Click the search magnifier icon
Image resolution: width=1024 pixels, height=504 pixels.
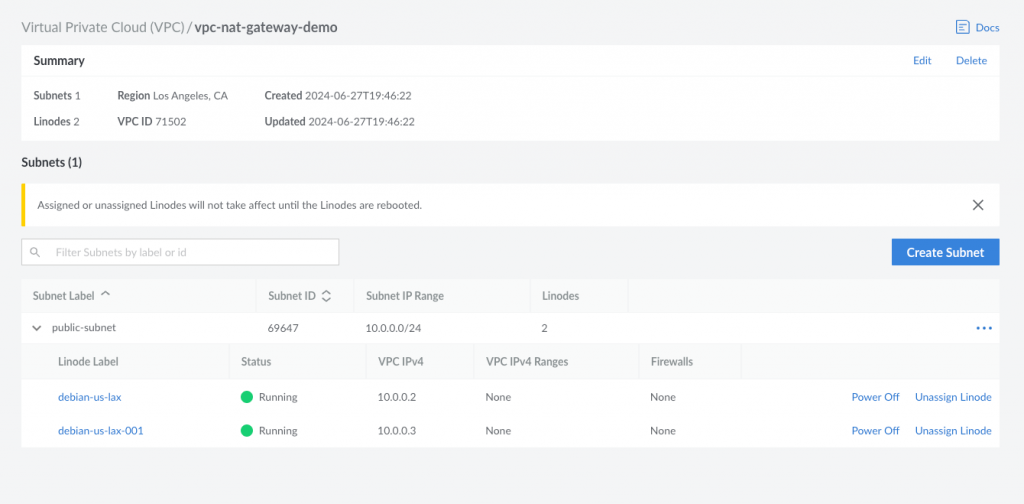(x=35, y=252)
